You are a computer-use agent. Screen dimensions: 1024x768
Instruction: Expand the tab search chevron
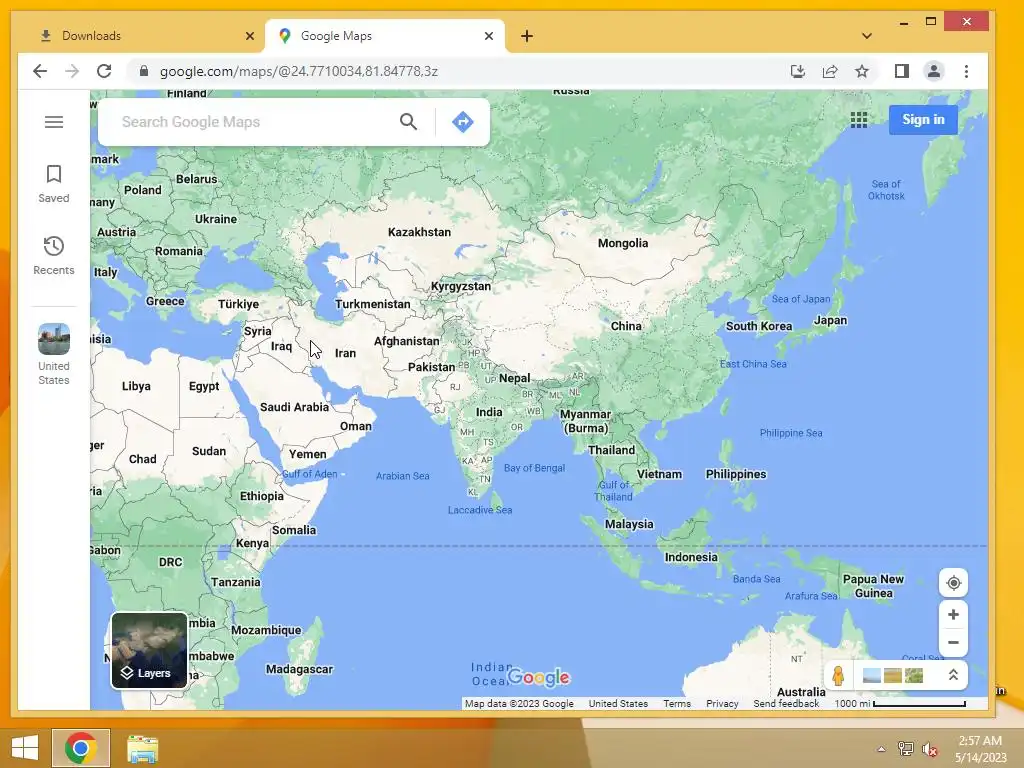867,37
